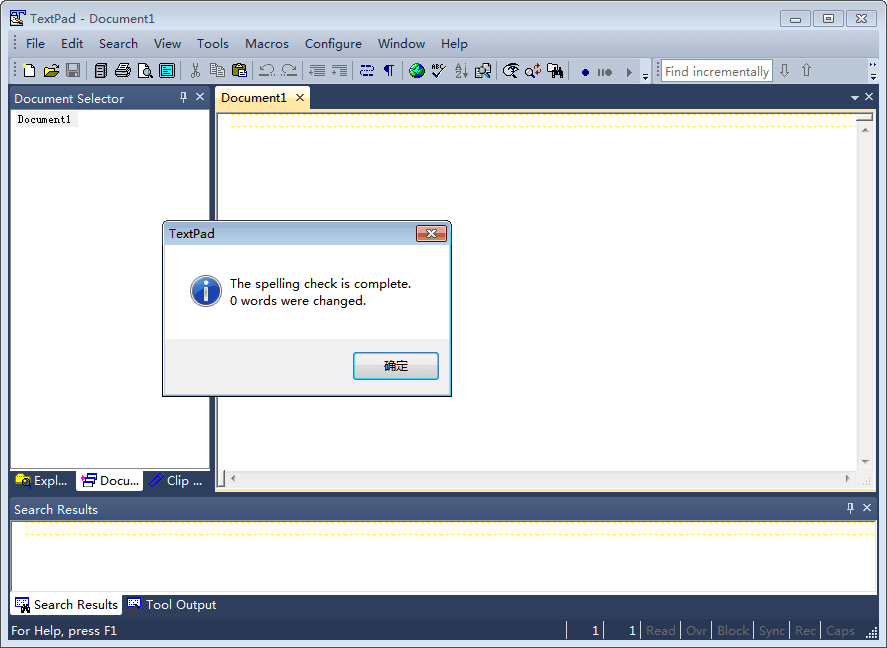Click the editor horizontal scrollbar left arrow
Image resolution: width=887 pixels, height=648 pixels.
click(x=233, y=478)
